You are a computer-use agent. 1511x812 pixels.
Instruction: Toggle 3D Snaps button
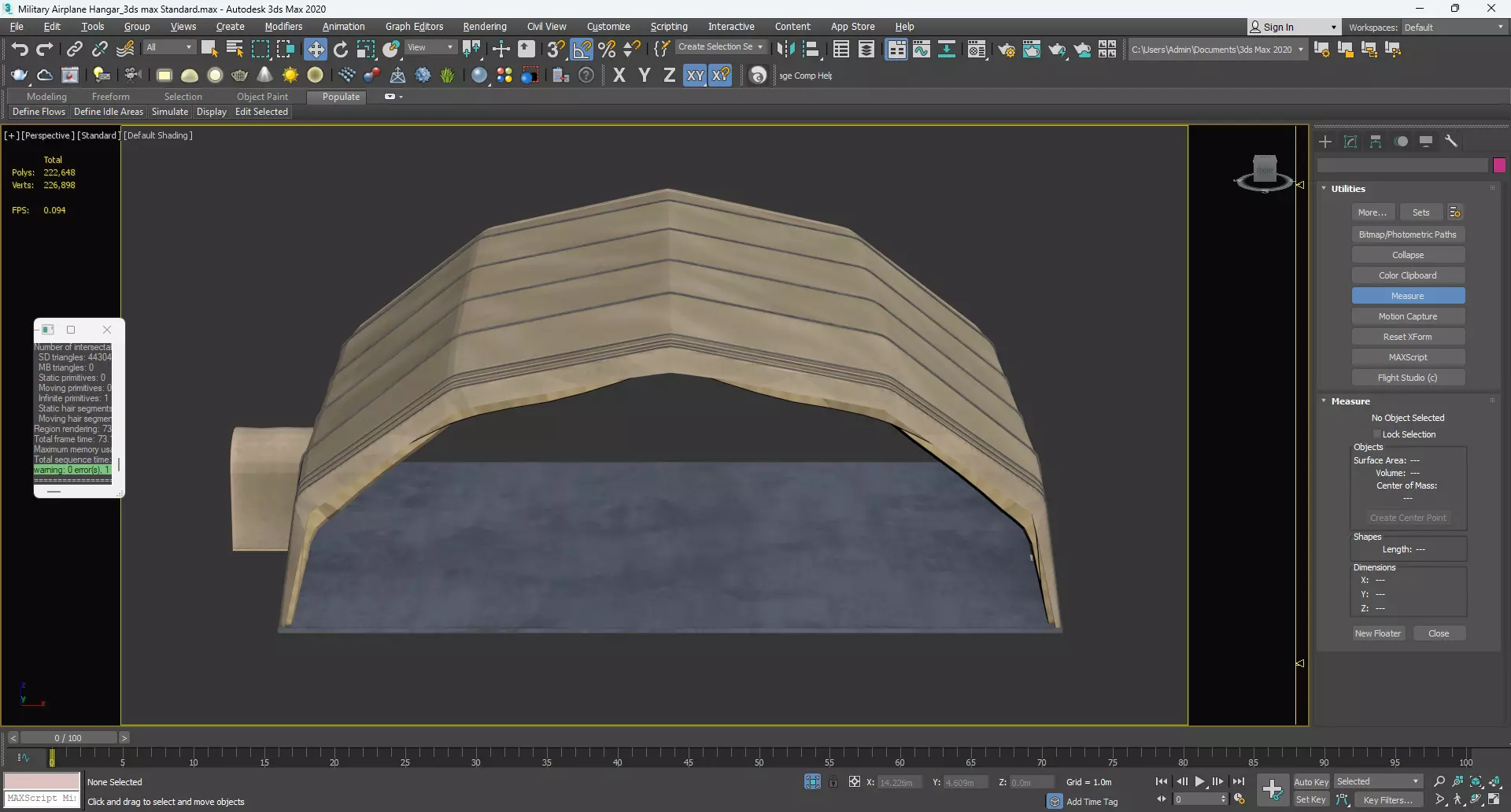[556, 49]
